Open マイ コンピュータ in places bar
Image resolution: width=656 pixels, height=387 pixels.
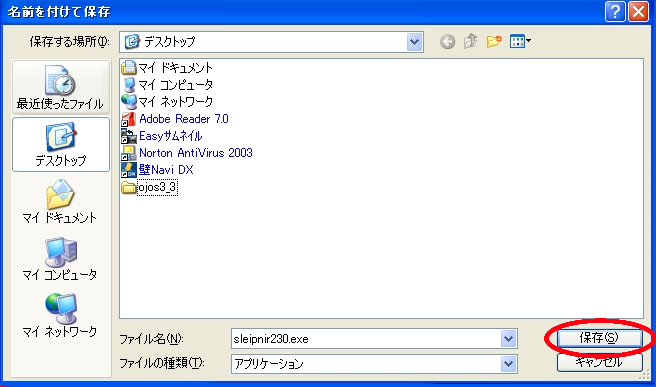tap(60, 259)
